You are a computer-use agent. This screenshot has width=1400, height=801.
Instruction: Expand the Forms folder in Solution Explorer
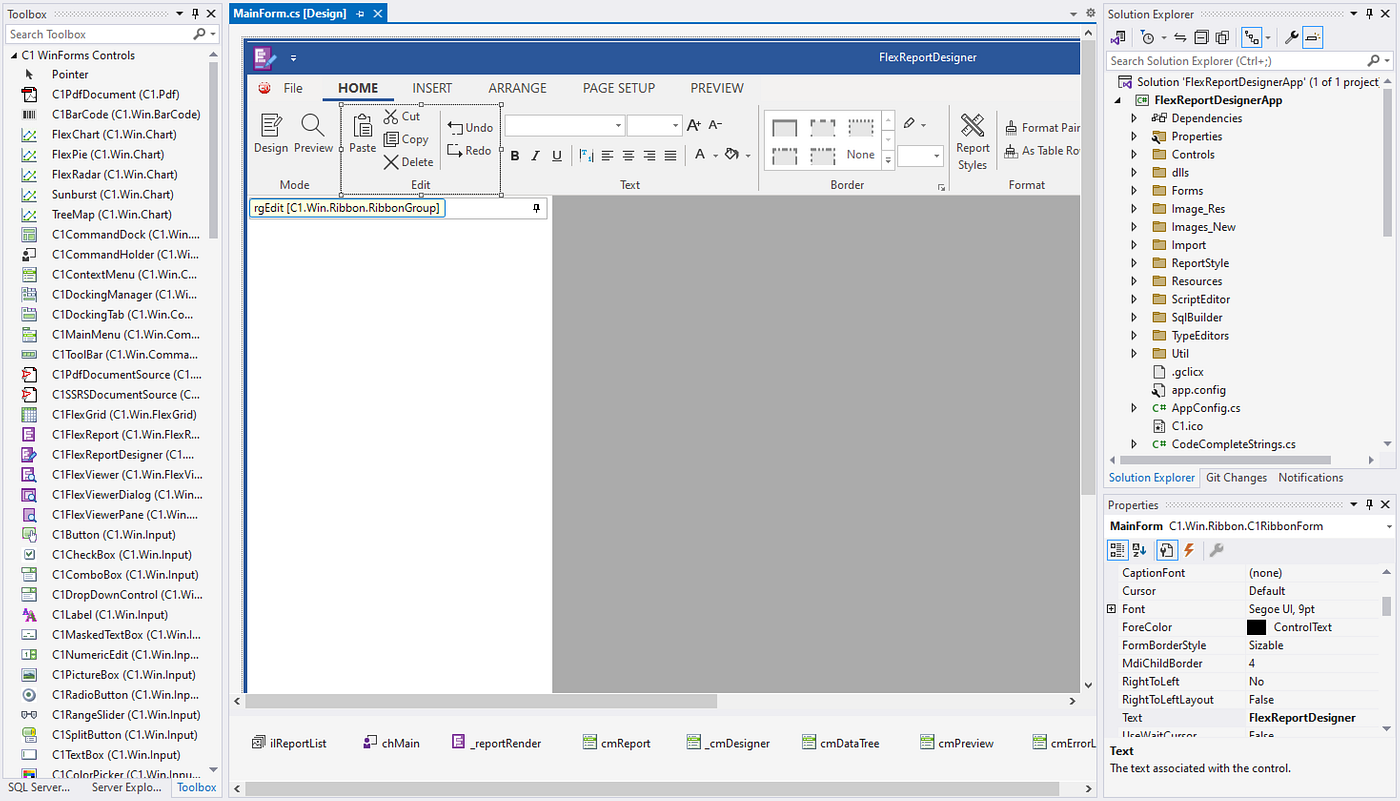pyautogui.click(x=1133, y=190)
